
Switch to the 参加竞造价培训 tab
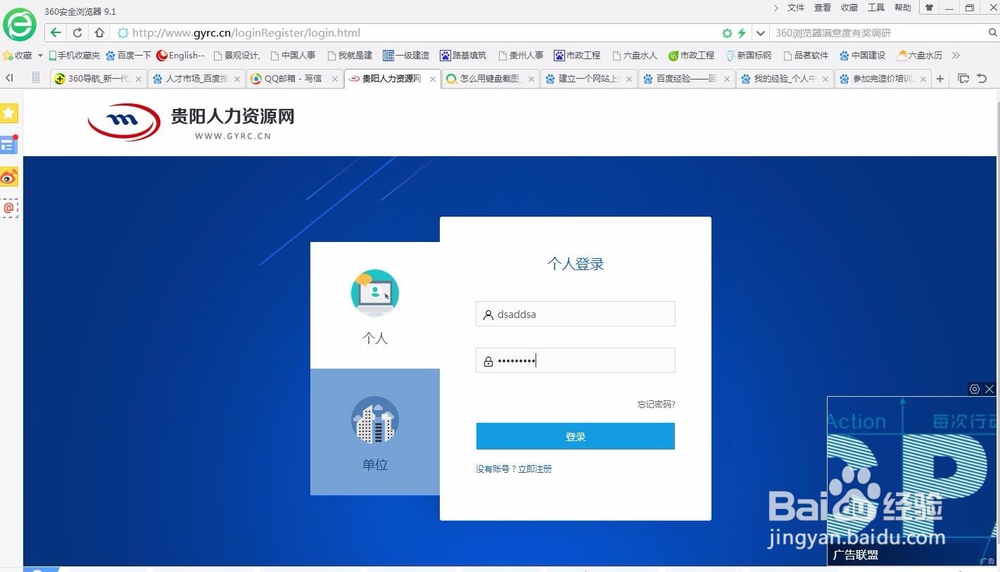pos(883,78)
